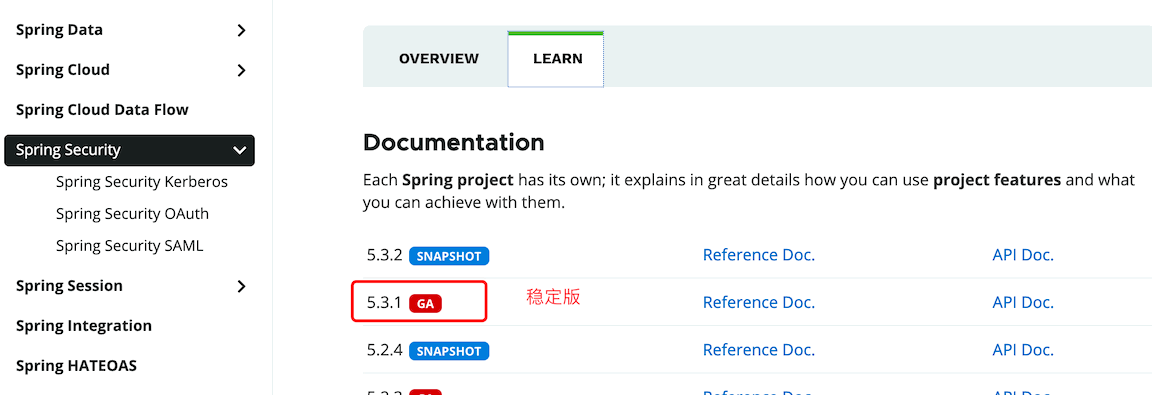Open API Doc. for 5.3.1 GA
The image size is (1152, 395).
click(1023, 302)
